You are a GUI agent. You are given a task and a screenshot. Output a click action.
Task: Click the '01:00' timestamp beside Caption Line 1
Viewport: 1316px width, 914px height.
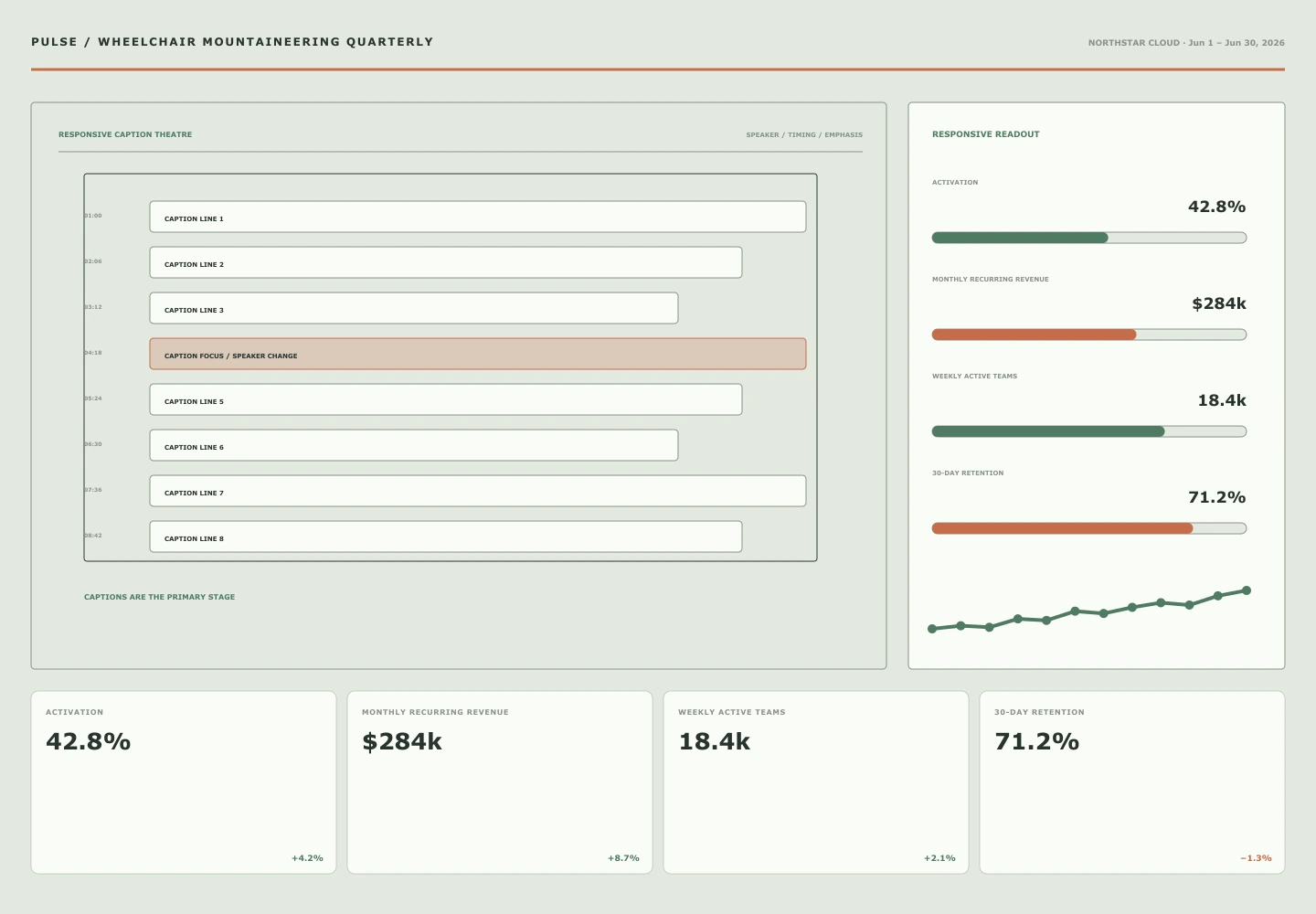[x=93, y=216]
